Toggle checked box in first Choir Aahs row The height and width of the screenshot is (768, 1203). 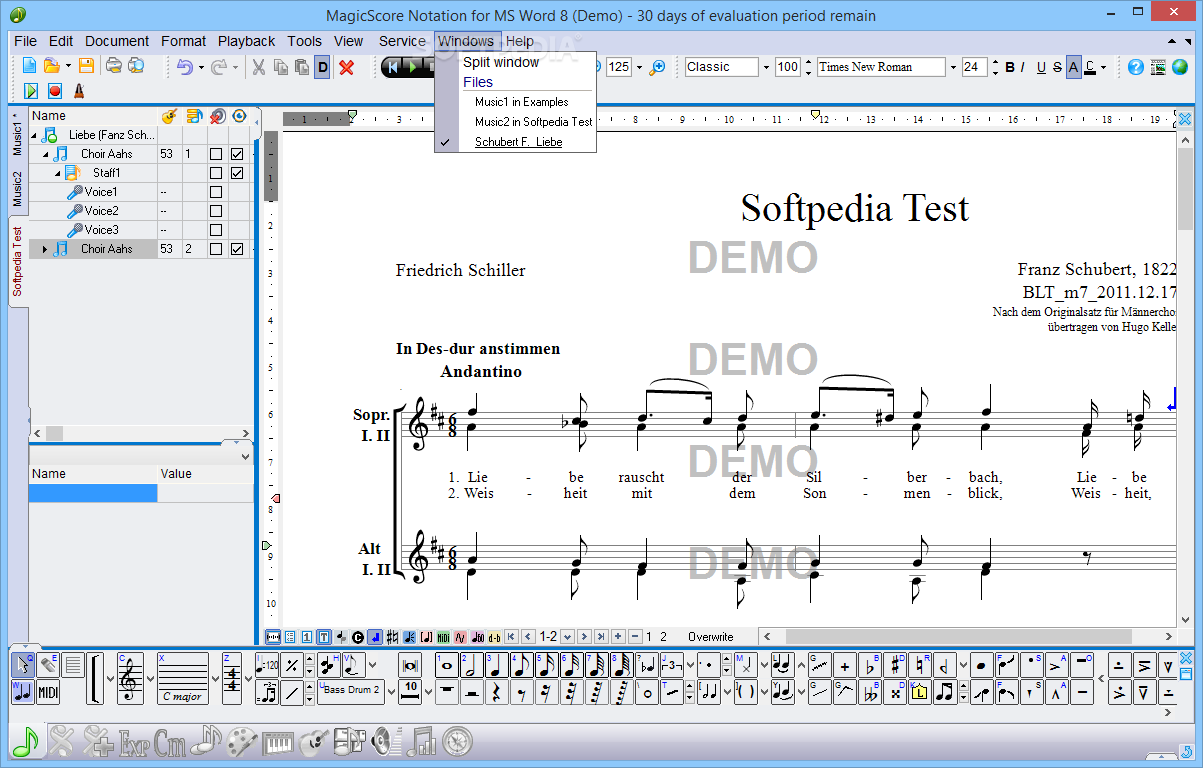(x=237, y=154)
